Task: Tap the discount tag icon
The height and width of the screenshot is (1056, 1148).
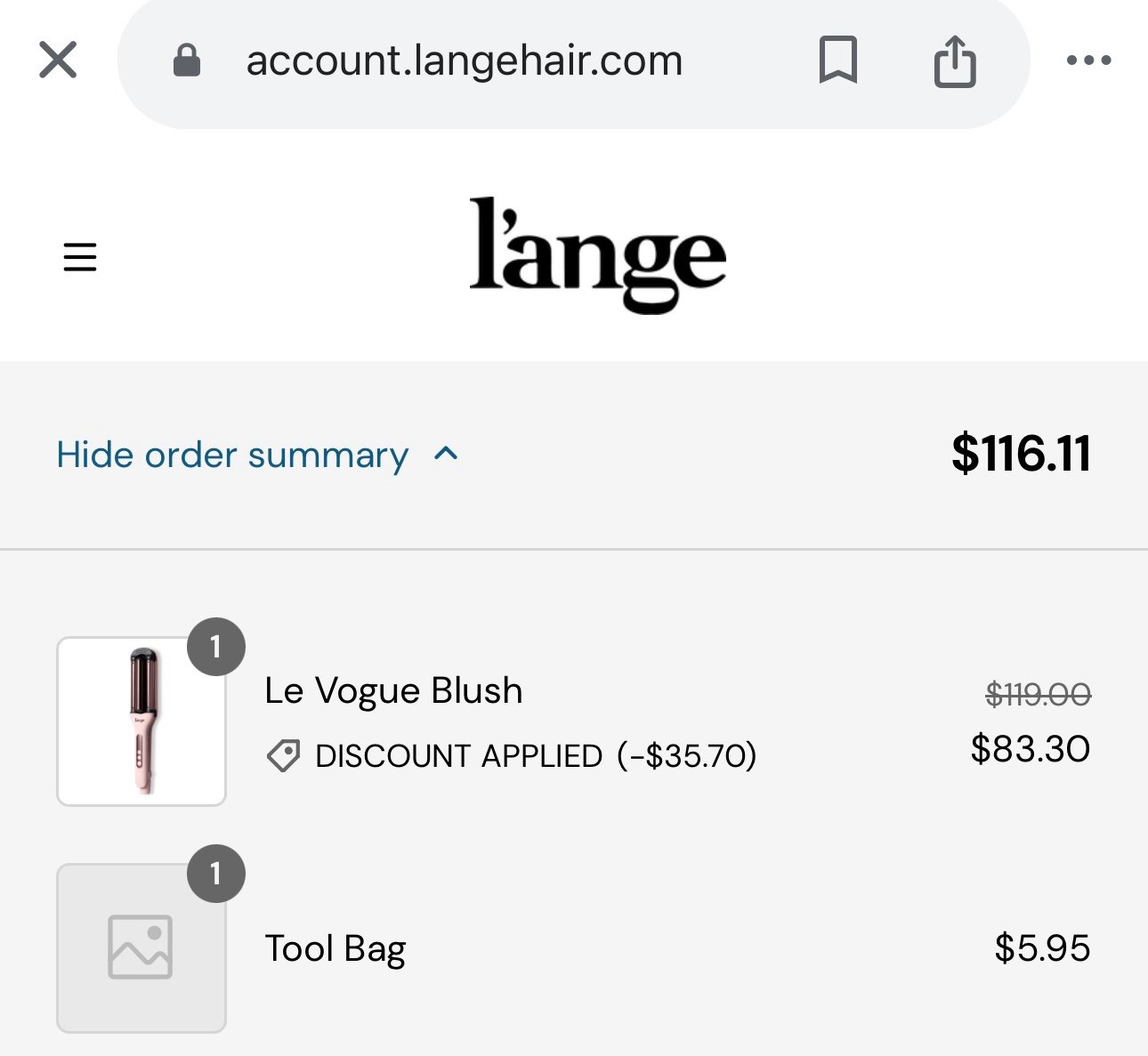Action: click(x=284, y=756)
